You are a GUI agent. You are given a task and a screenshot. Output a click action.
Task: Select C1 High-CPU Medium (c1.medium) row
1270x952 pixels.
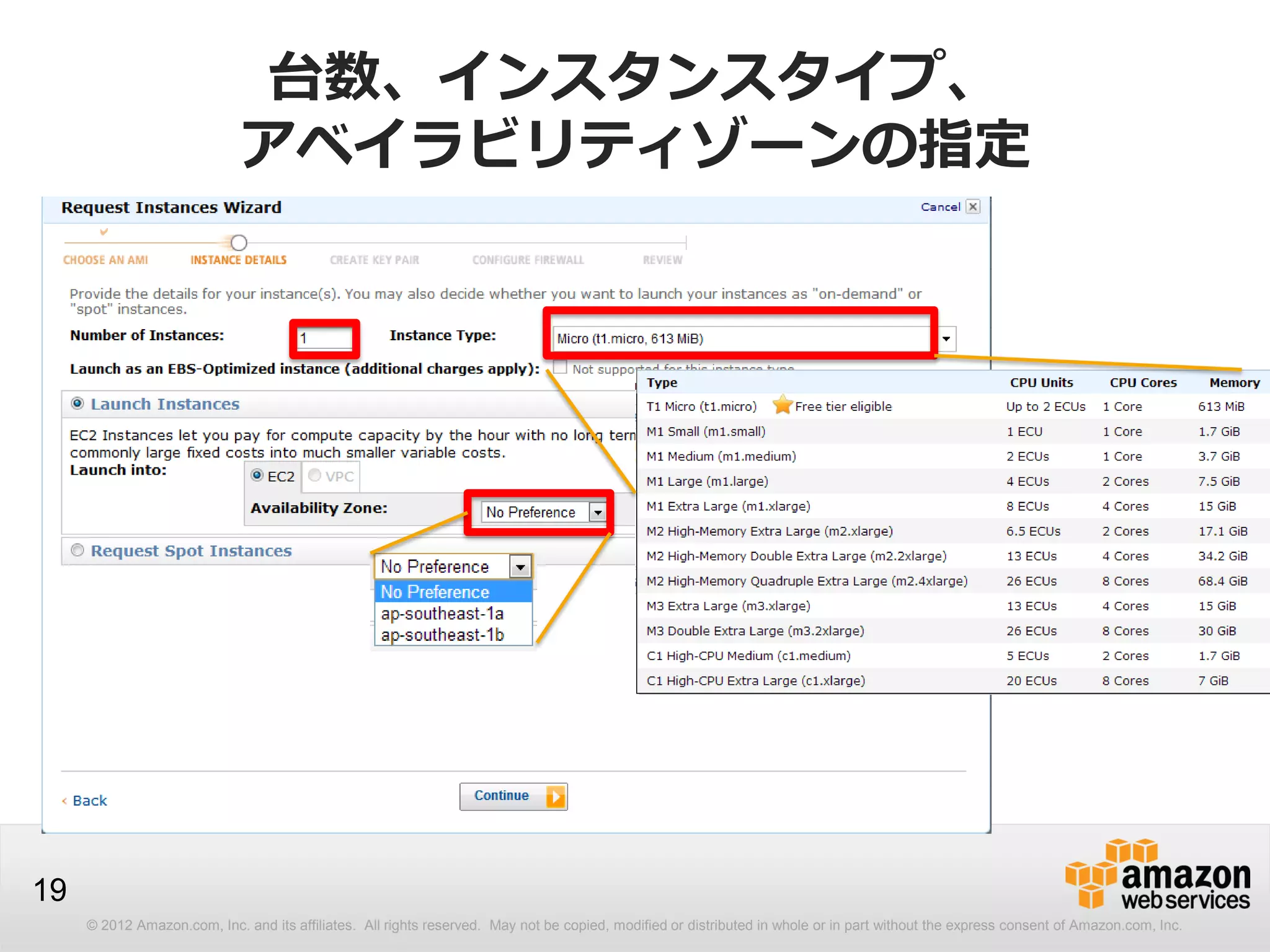(x=953, y=656)
